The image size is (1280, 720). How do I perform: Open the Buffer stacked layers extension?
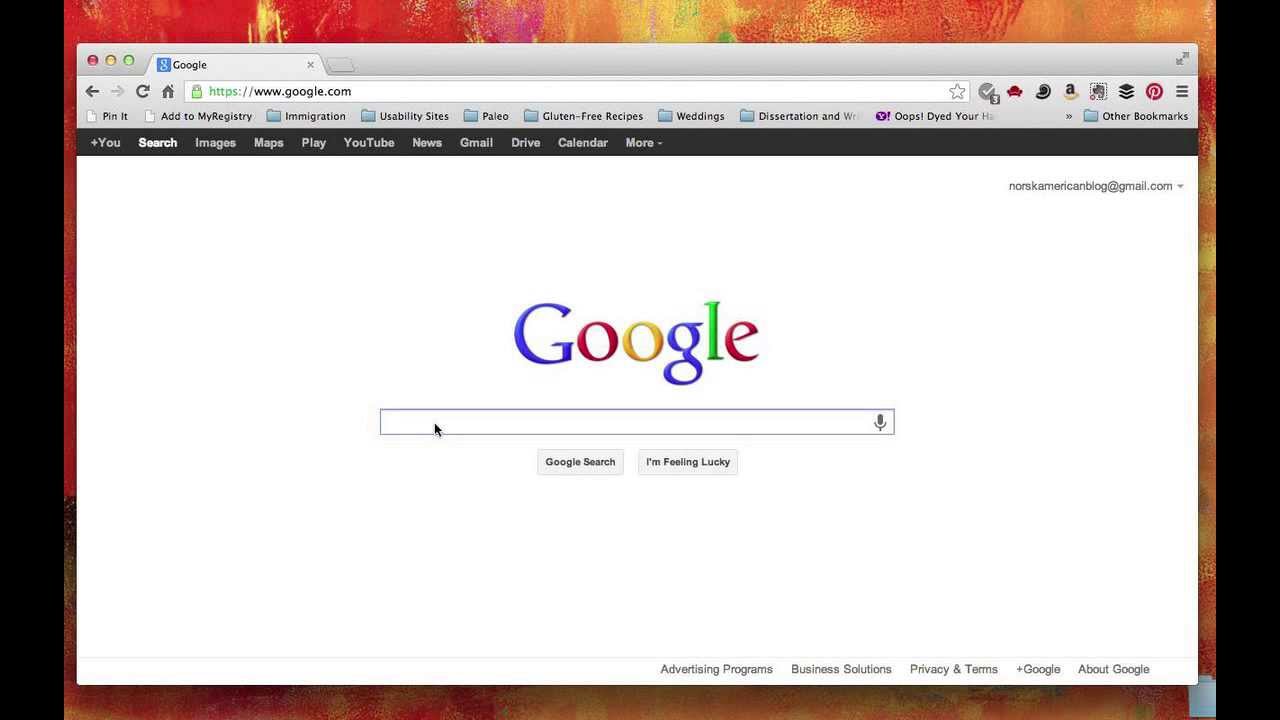point(1126,91)
